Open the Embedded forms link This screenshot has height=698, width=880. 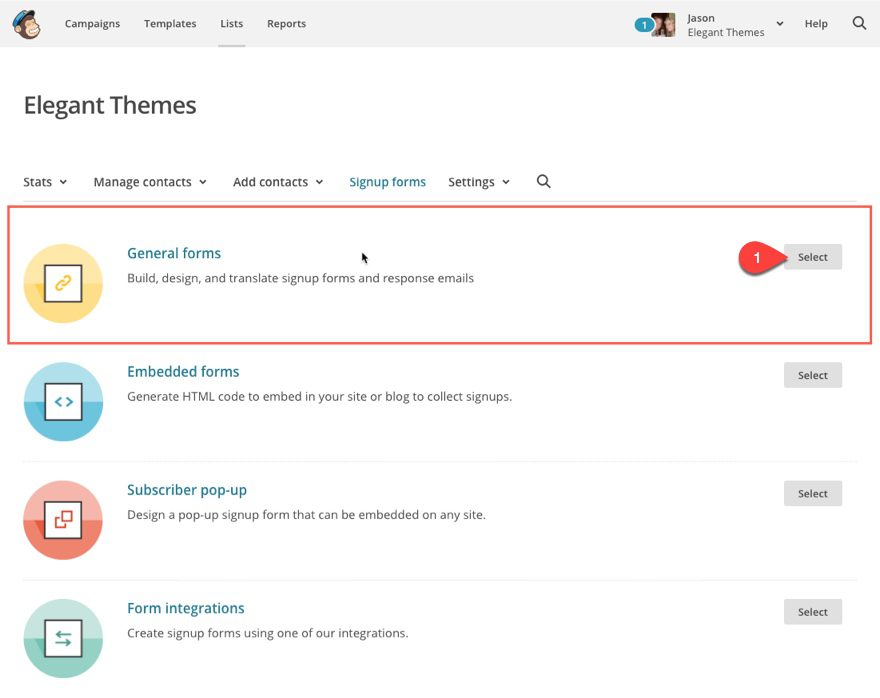click(x=183, y=371)
